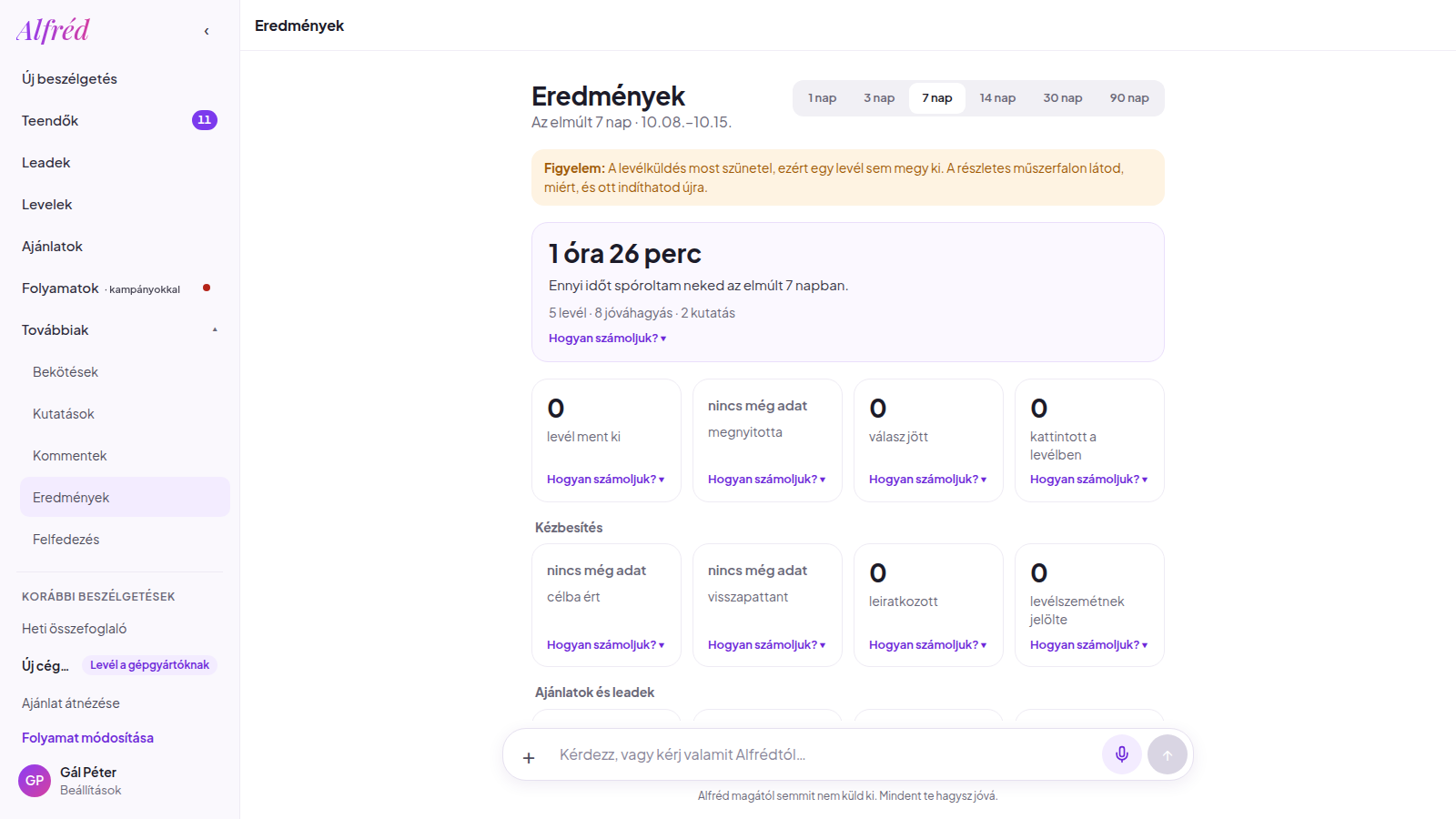Open Kutatások submenu item
The image size is (1456, 819).
[125, 414]
